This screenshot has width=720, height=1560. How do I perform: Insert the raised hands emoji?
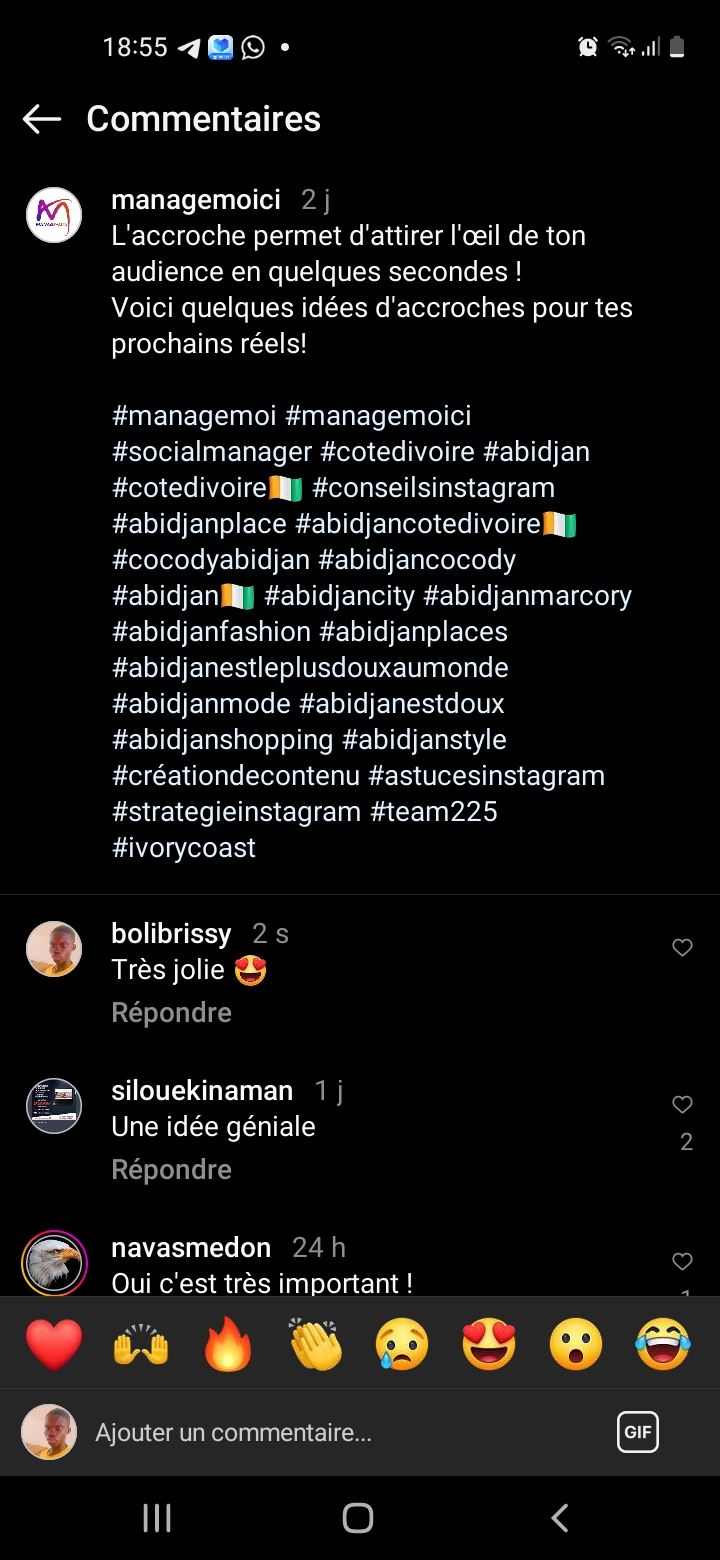point(141,1345)
